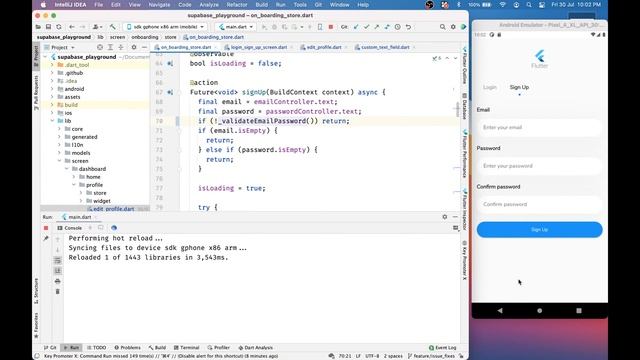This screenshot has height=360, width=640.
Task: Expand the core folder
Action: pos(59,129)
